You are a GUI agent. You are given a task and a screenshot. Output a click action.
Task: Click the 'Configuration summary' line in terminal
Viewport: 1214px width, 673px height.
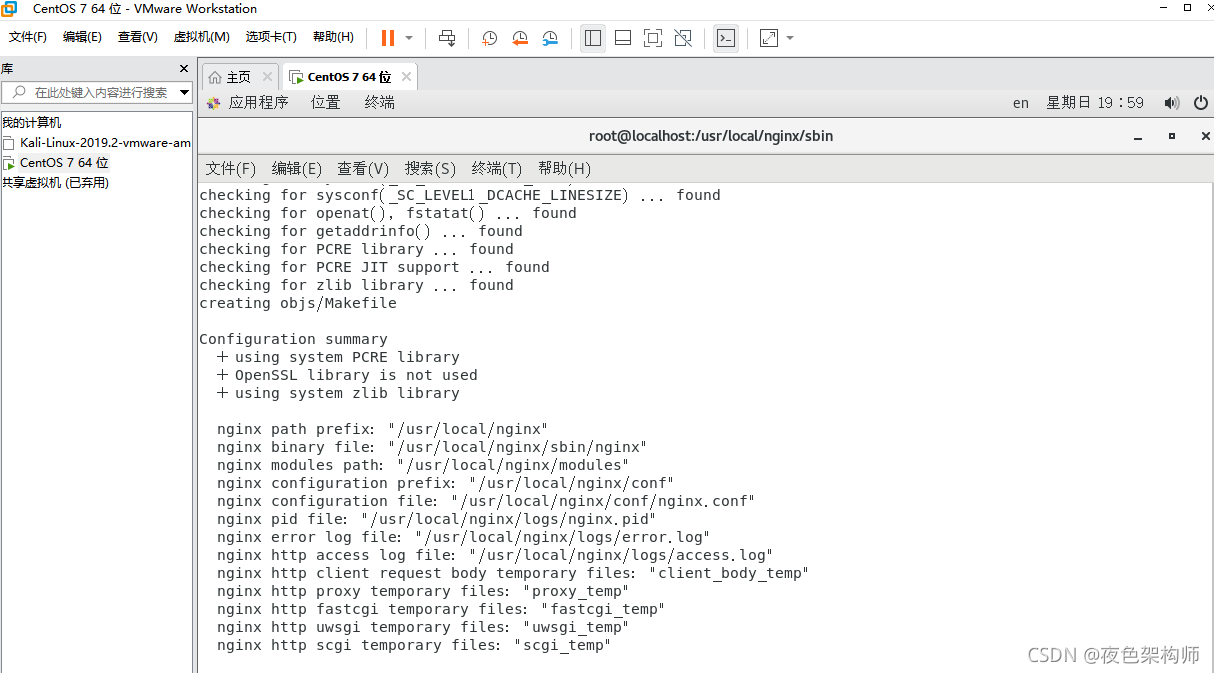tap(293, 339)
